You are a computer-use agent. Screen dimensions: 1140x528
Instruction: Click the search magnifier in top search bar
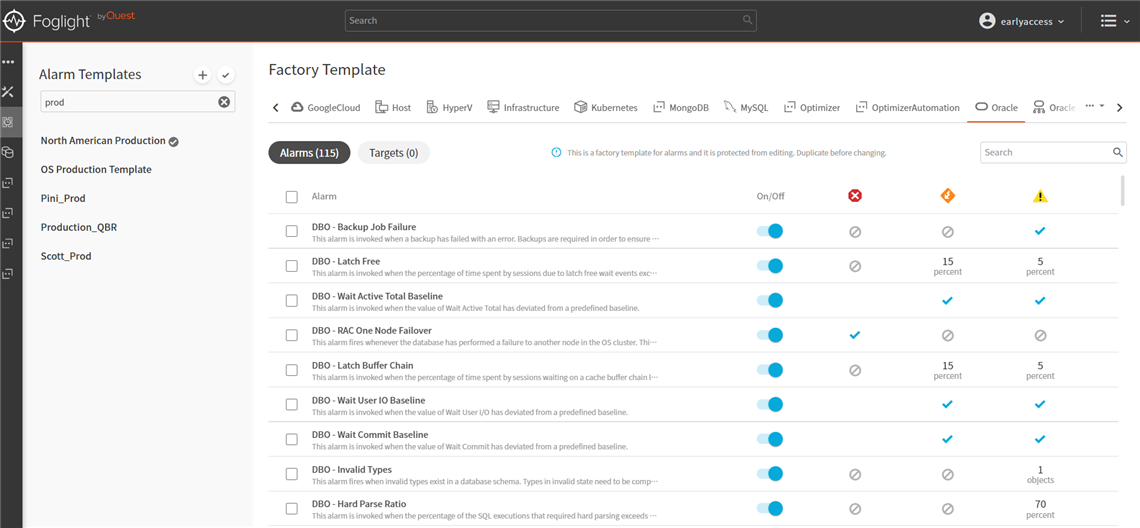pyautogui.click(x=747, y=20)
